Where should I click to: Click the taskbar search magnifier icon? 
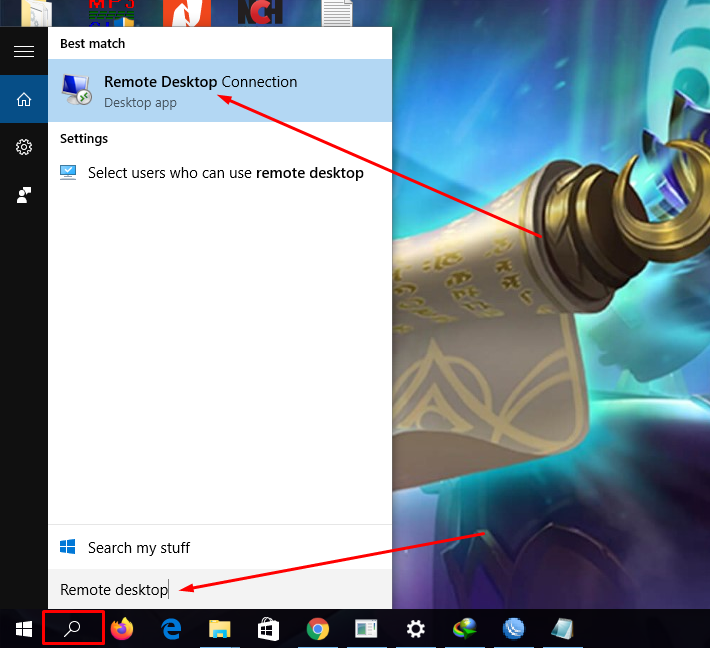[x=73, y=628]
